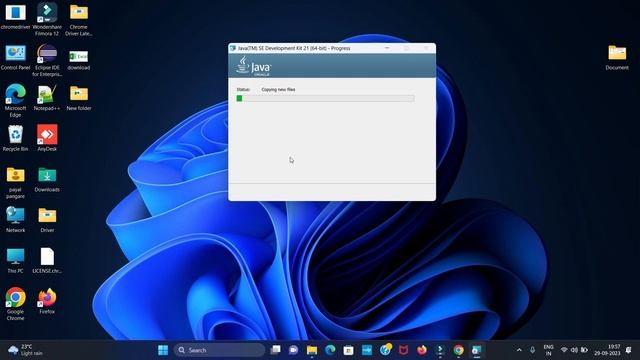The image size is (640, 360).
Task: Open the Recycle Bin
Action: (16, 139)
